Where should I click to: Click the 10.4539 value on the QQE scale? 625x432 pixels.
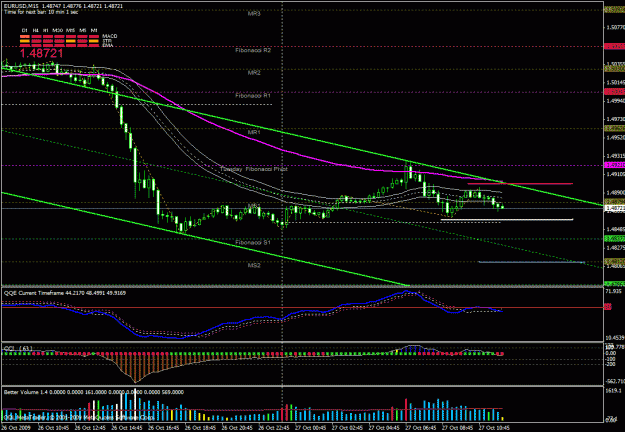tap(614, 338)
